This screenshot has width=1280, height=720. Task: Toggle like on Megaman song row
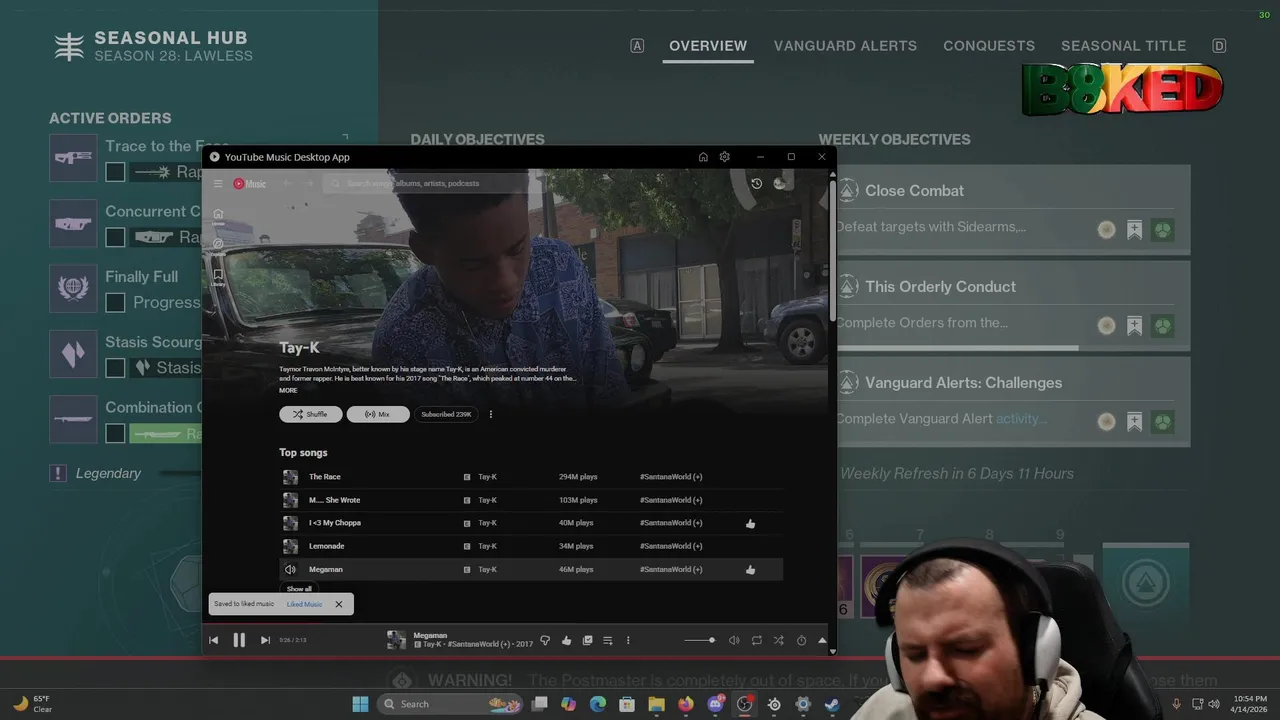coord(750,569)
